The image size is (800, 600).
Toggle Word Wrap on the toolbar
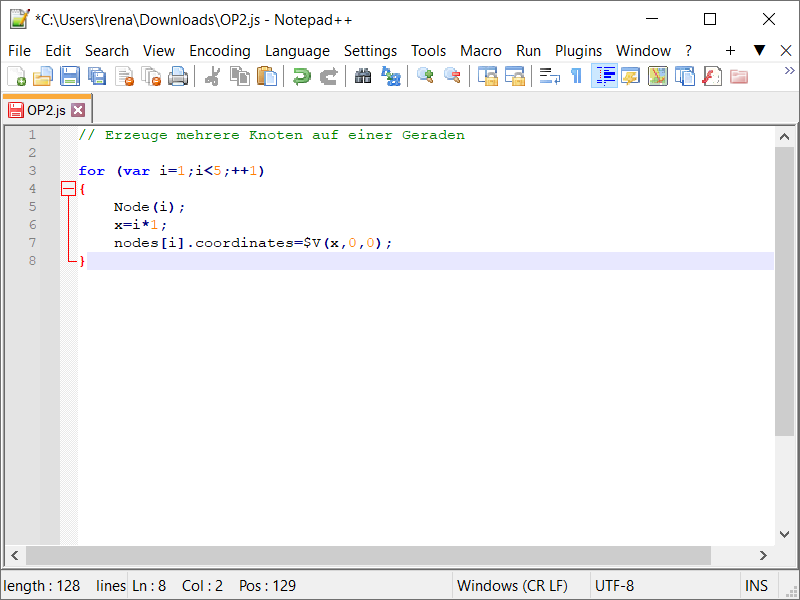(549, 75)
